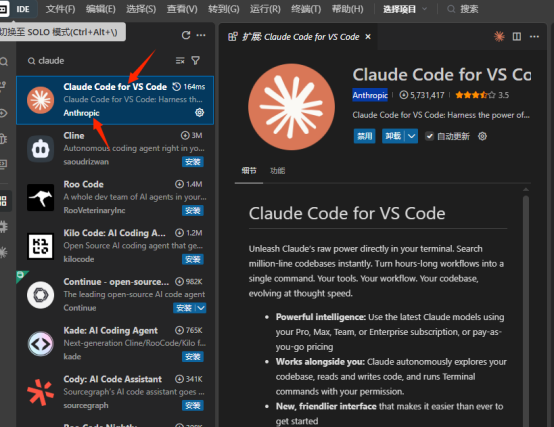The image size is (554, 427).
Task: Open the Go (转到) menu
Action: 224,9
